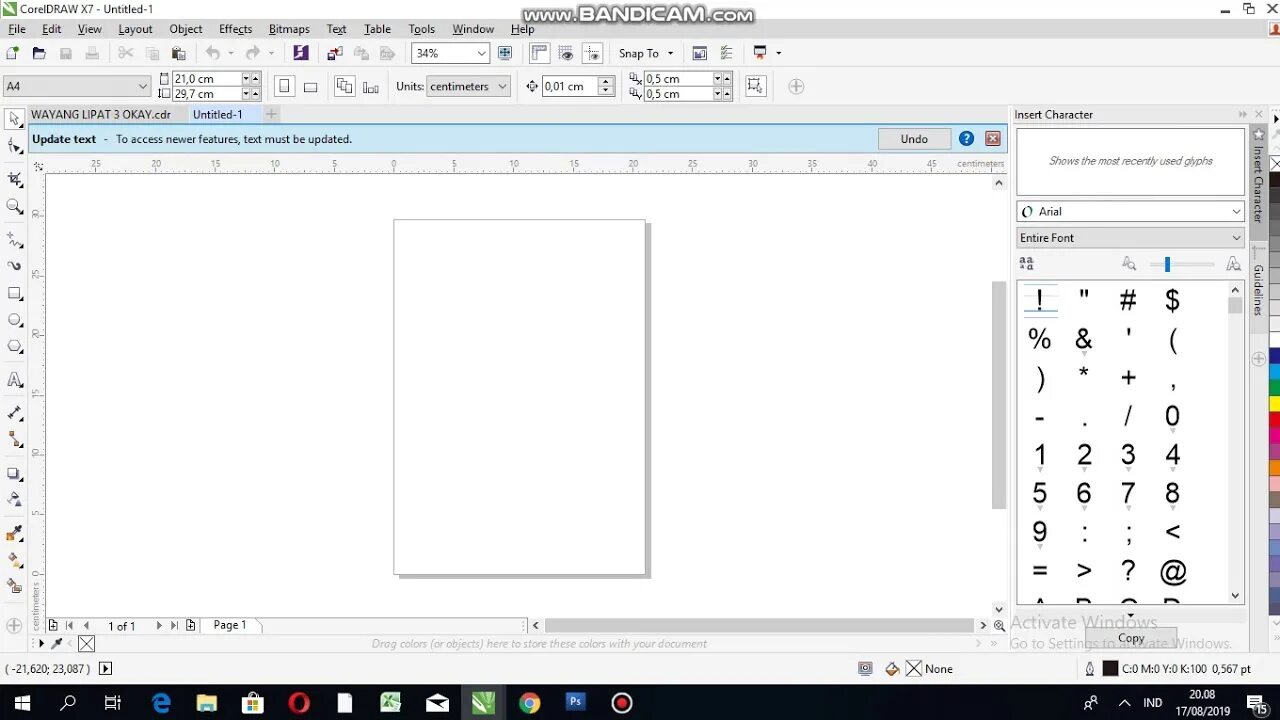Expand the application launcher dropdown arrow

(778, 53)
